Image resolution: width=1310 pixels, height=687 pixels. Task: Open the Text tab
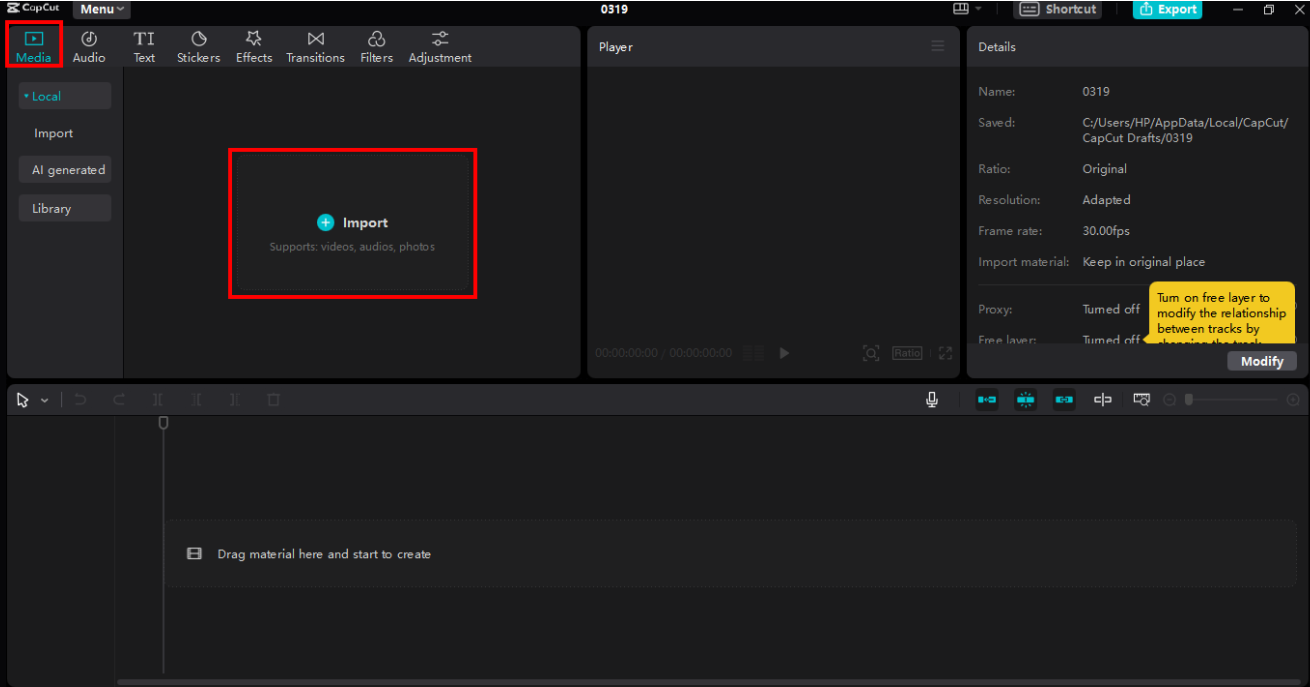pos(144,46)
